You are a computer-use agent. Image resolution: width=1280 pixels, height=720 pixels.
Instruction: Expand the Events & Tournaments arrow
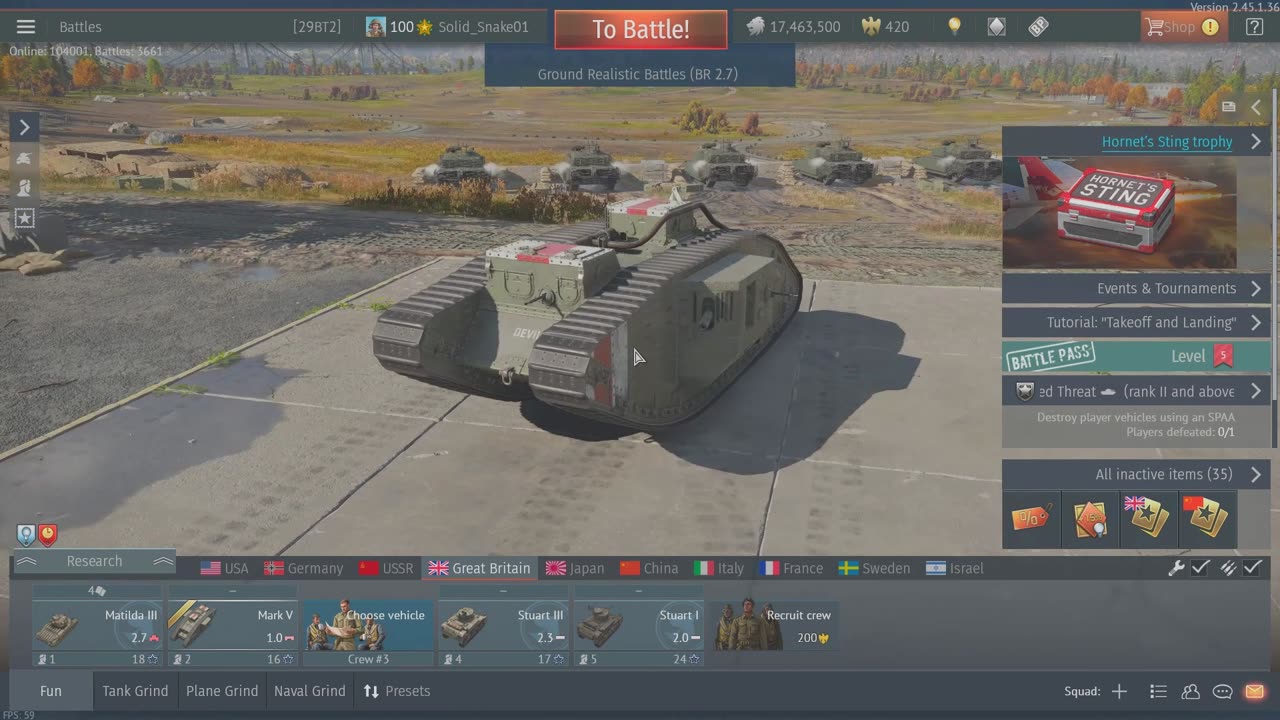[1256, 288]
